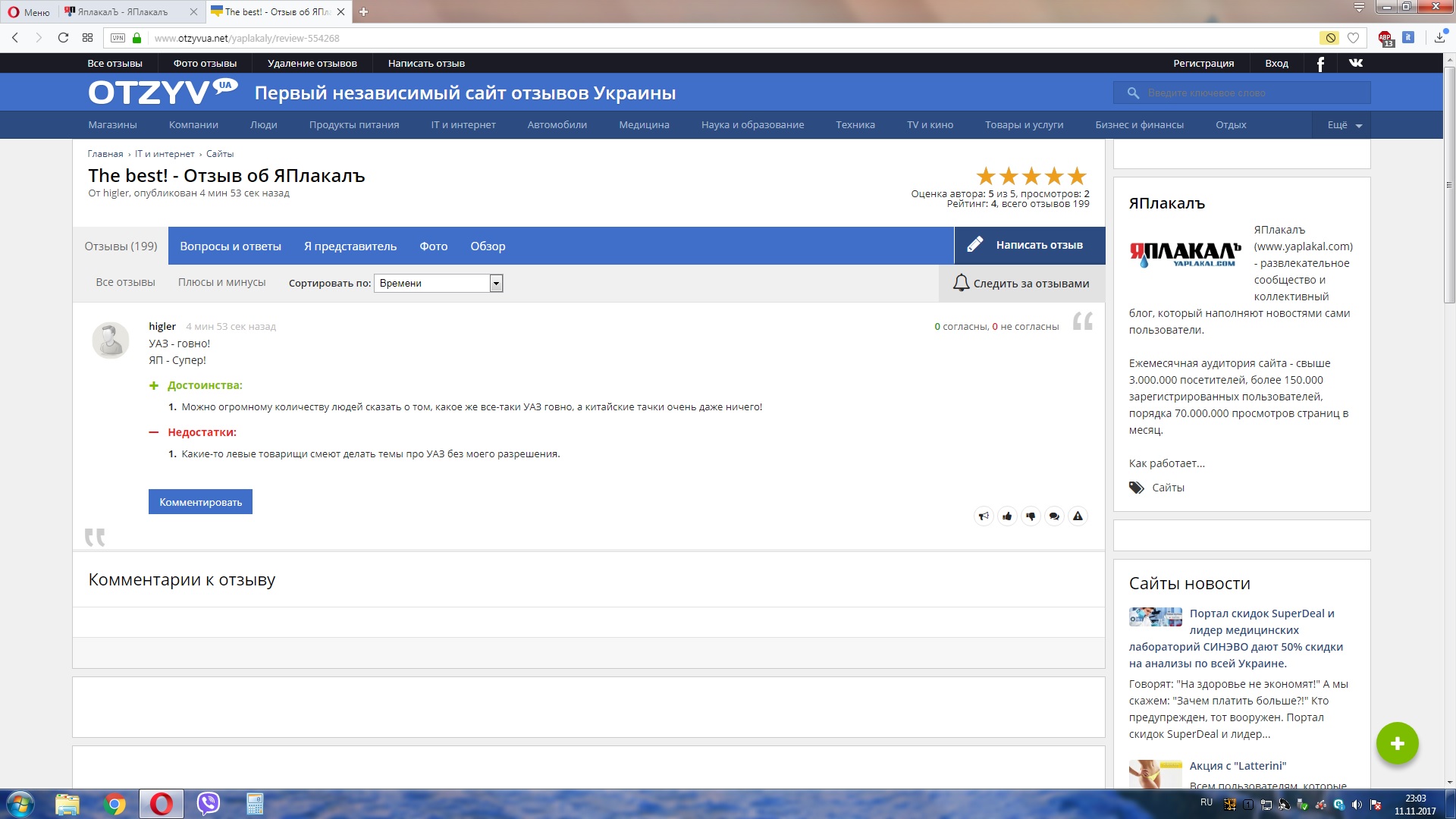Open the Магазины category menu
The image size is (1456, 819).
click(112, 125)
